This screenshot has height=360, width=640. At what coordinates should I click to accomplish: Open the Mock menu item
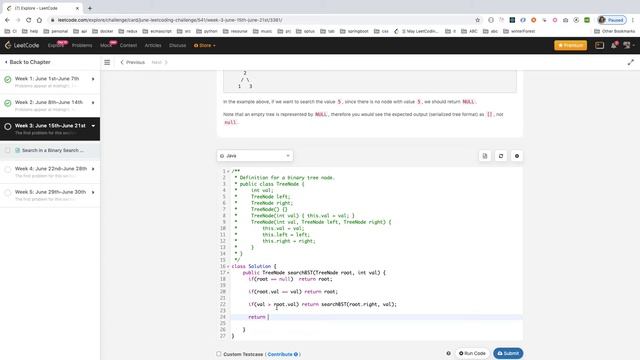(x=106, y=45)
